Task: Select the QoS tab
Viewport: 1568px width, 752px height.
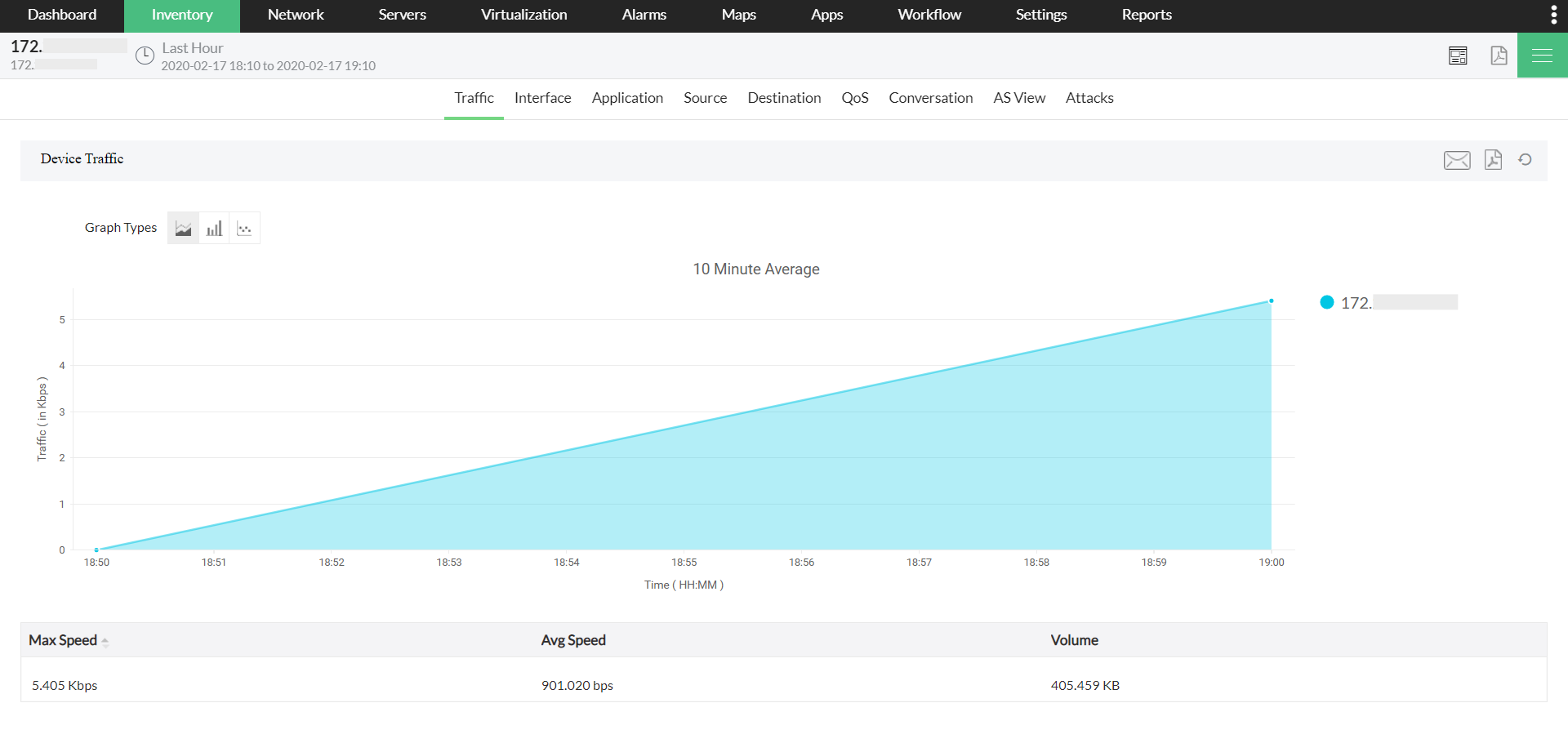Action: (854, 98)
